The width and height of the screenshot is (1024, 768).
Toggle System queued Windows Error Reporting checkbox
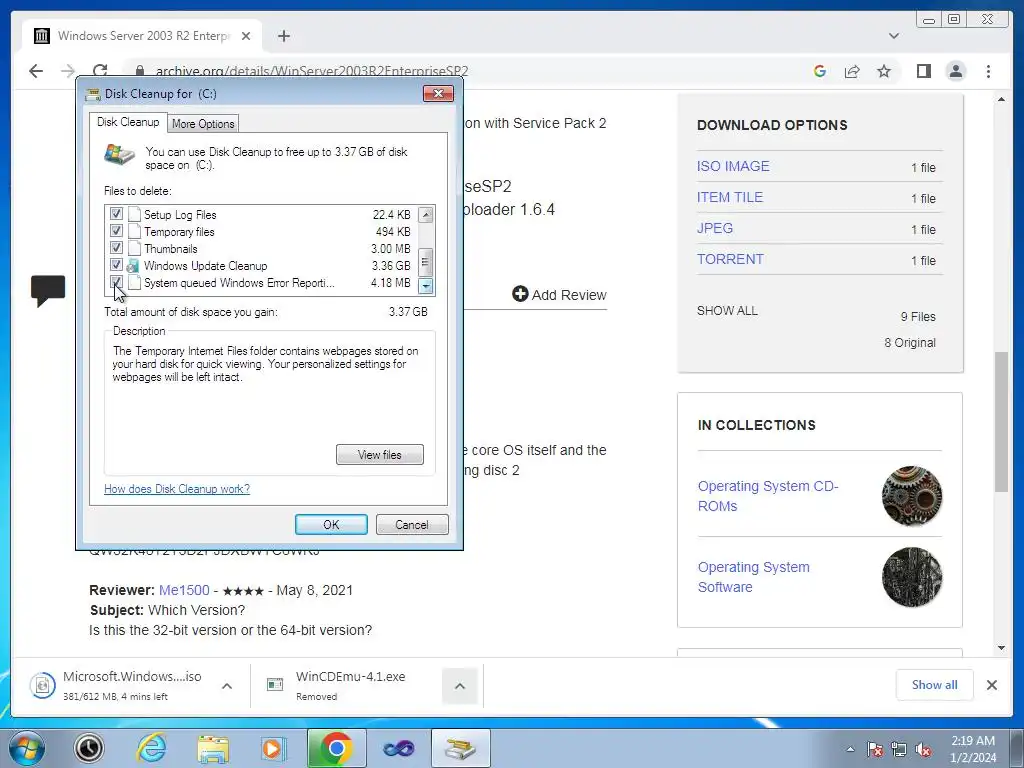pos(116,281)
